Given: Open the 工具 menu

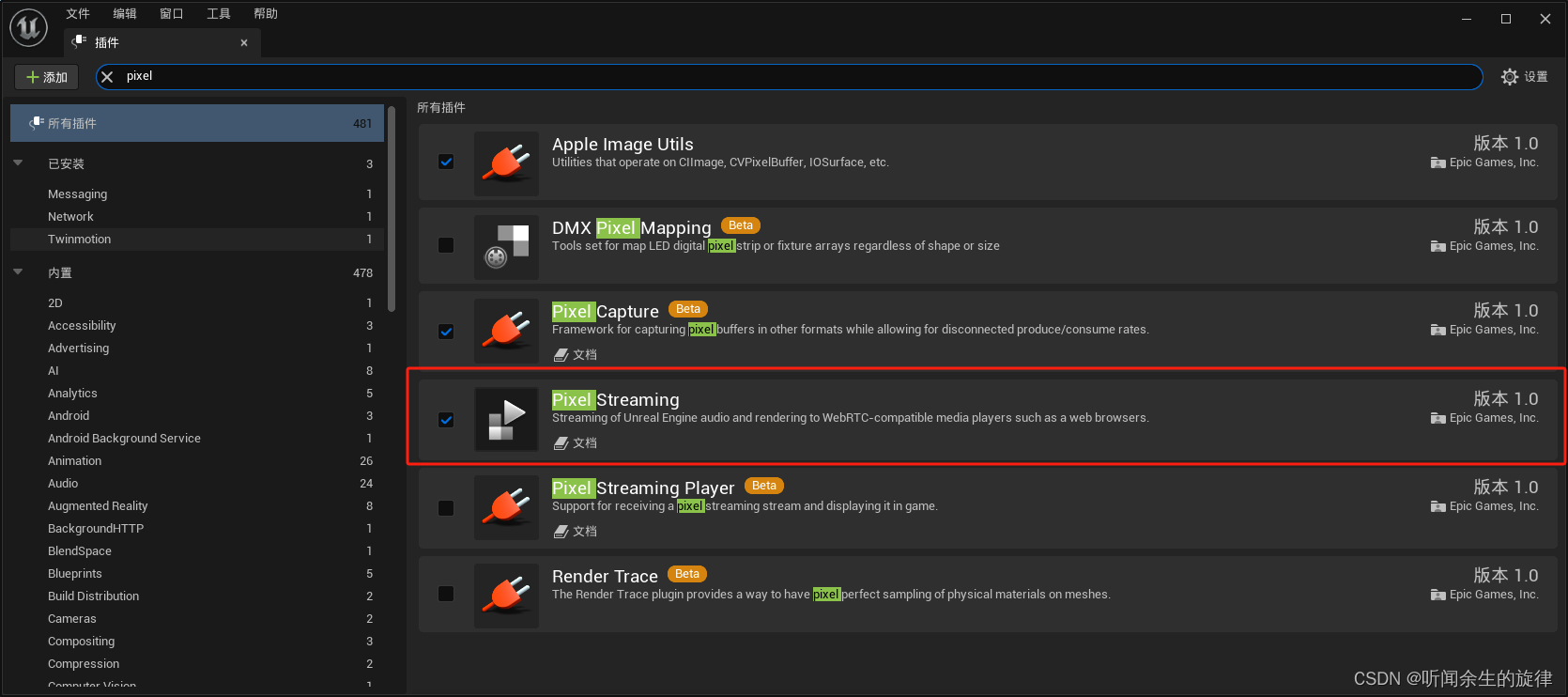Looking at the screenshot, I should pos(219,13).
